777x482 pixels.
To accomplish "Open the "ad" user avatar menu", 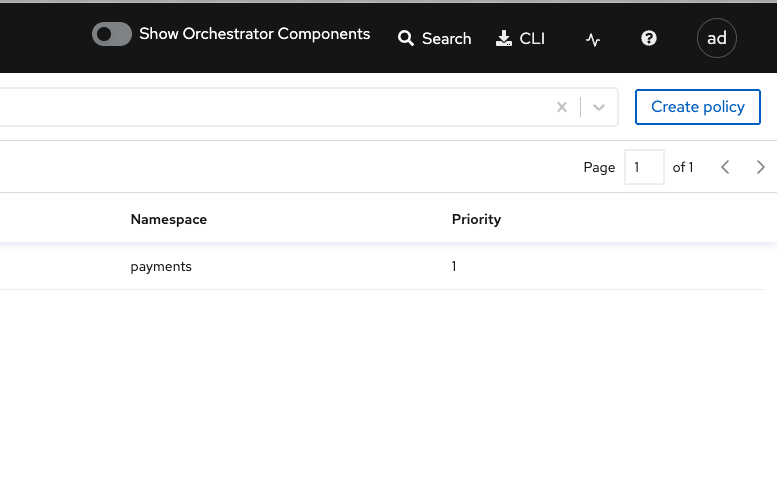I will click(x=717, y=38).
